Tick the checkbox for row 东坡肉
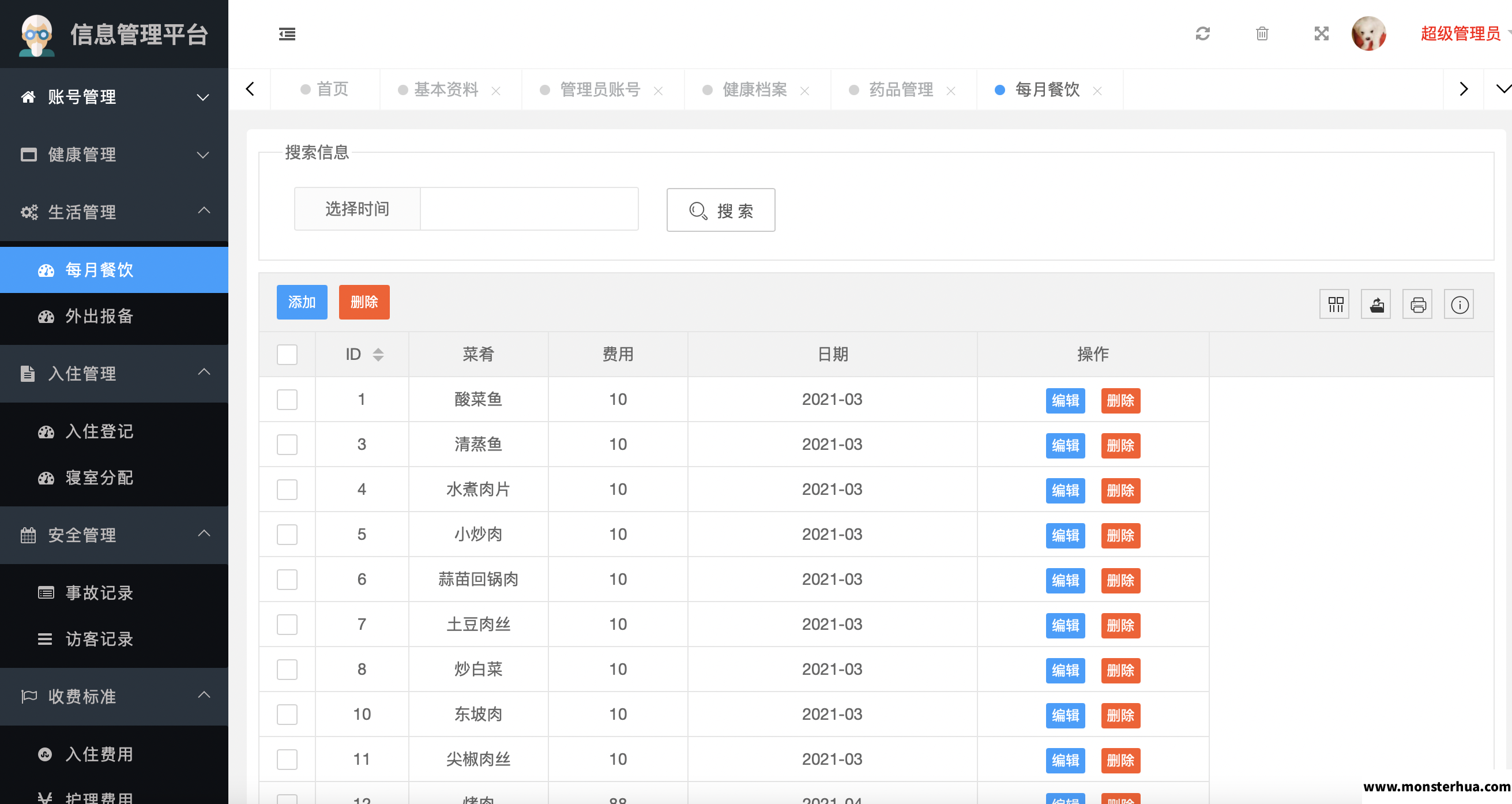1512x804 pixels. (287, 715)
